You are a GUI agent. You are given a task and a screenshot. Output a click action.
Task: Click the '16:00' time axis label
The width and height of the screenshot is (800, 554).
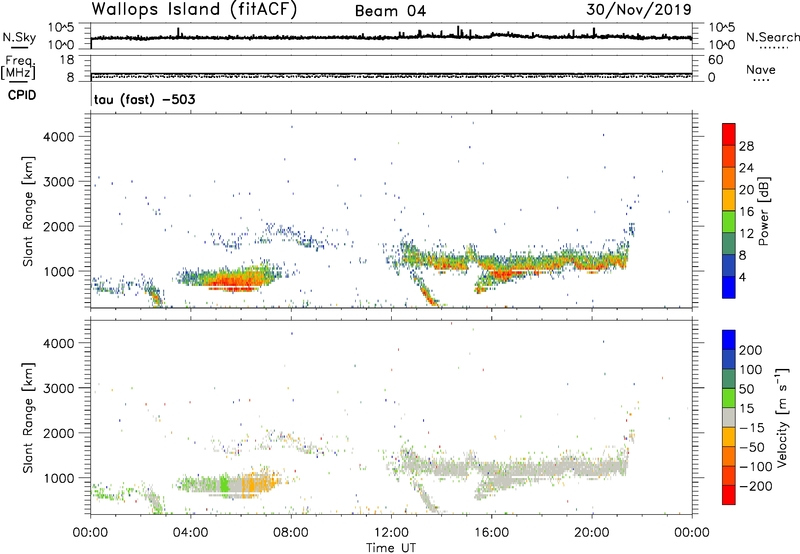[491, 533]
